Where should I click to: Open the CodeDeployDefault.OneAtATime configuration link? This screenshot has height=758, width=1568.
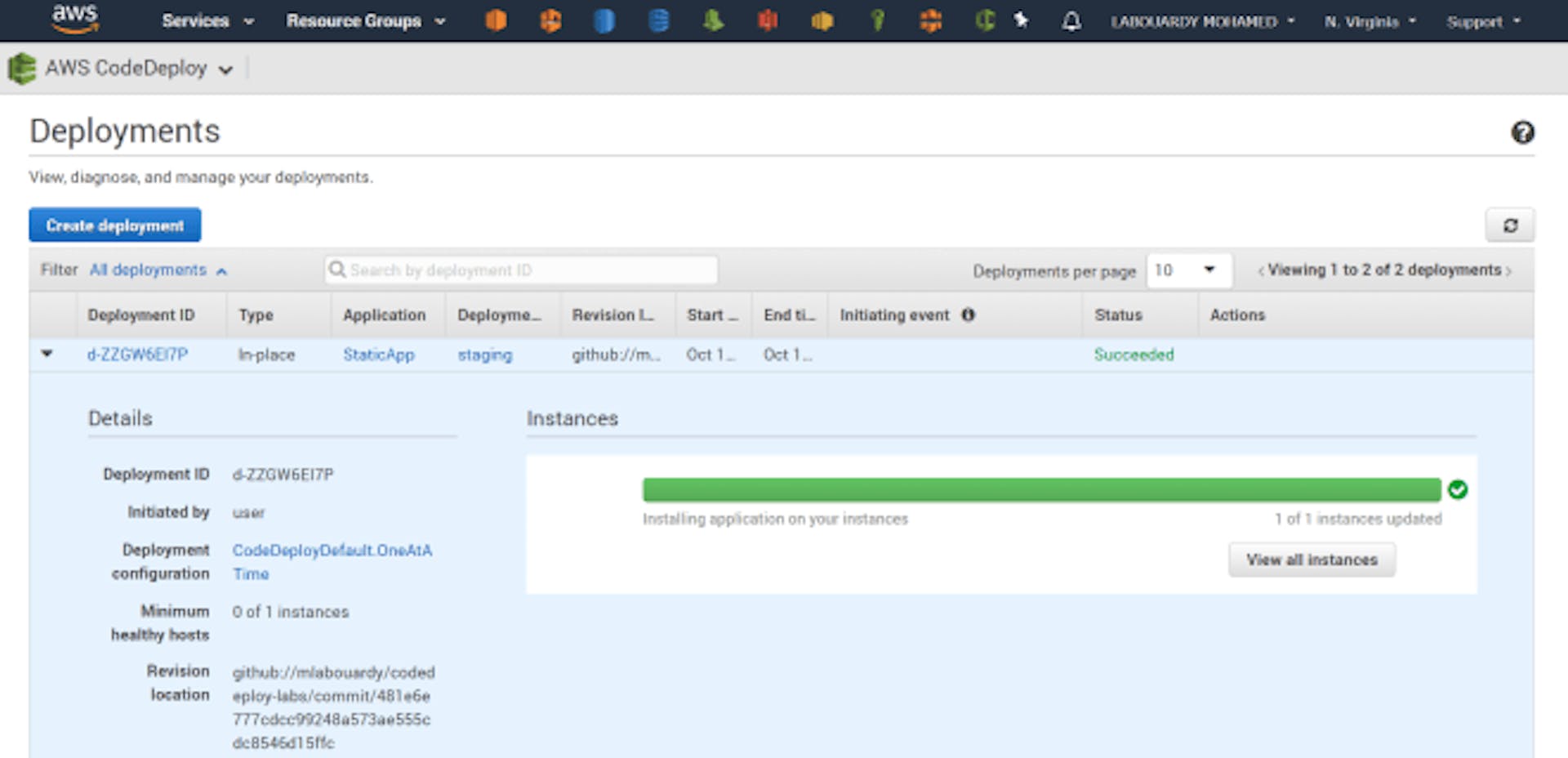click(332, 562)
